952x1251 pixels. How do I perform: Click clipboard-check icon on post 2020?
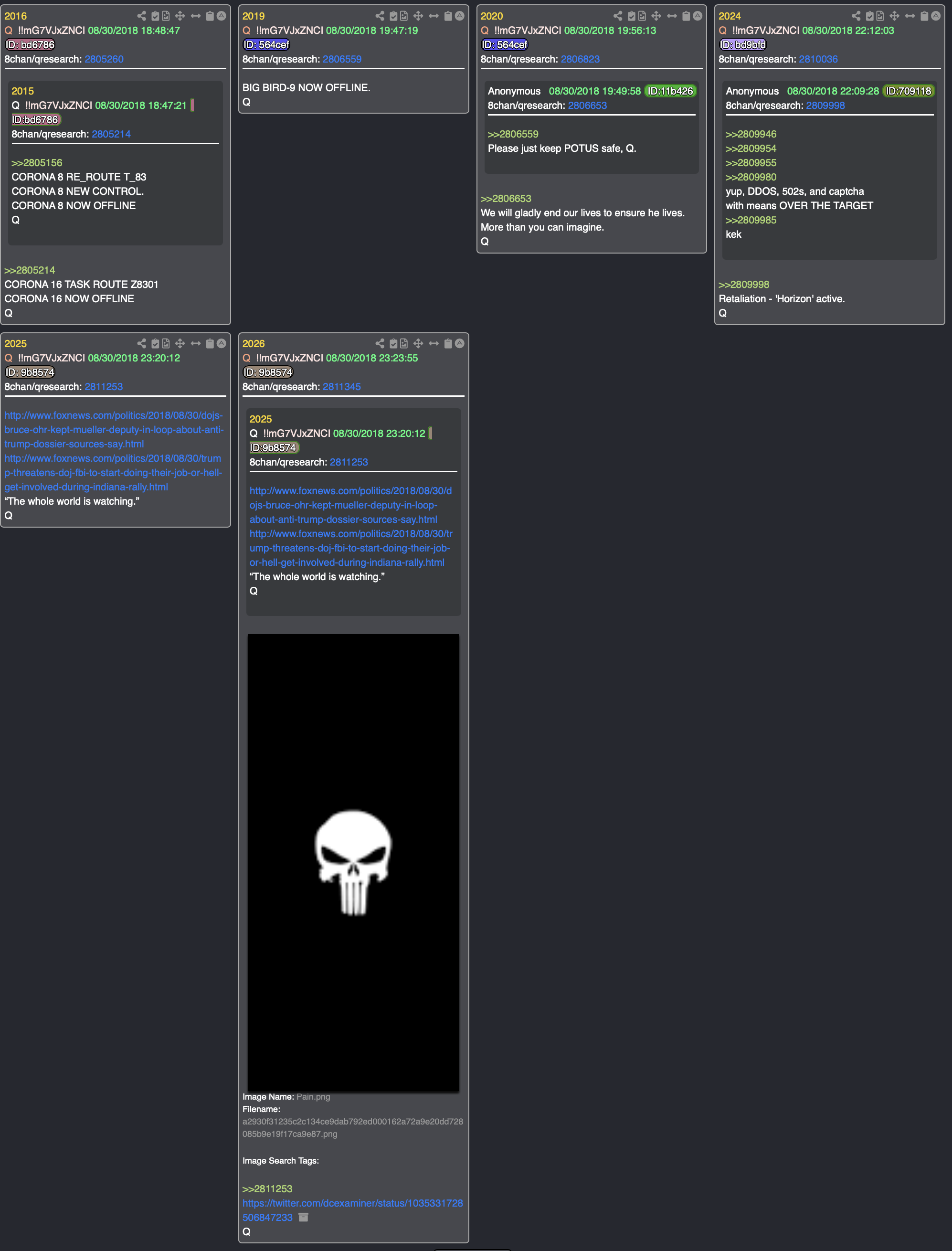[x=631, y=16]
